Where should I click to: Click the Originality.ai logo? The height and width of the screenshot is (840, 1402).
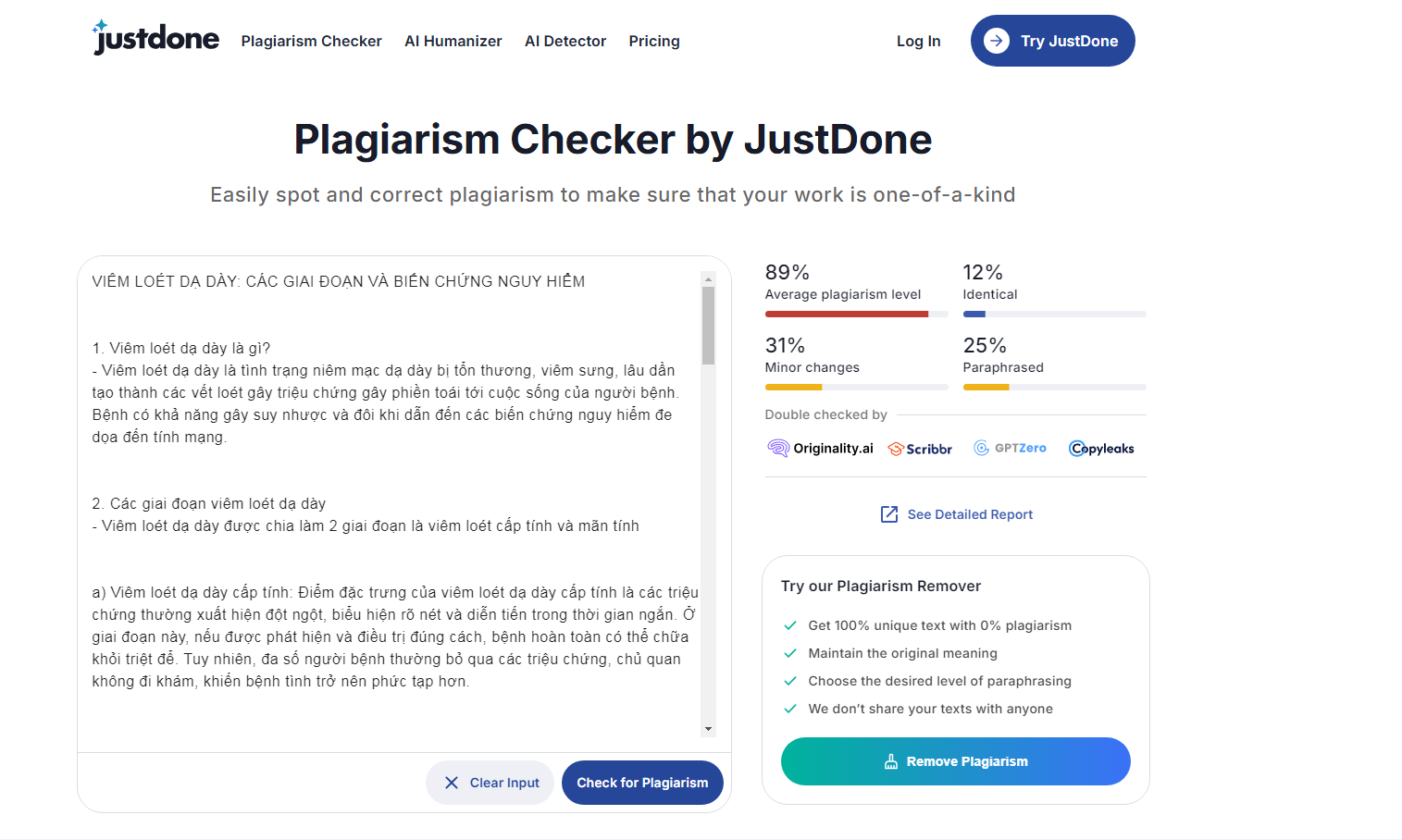point(820,449)
